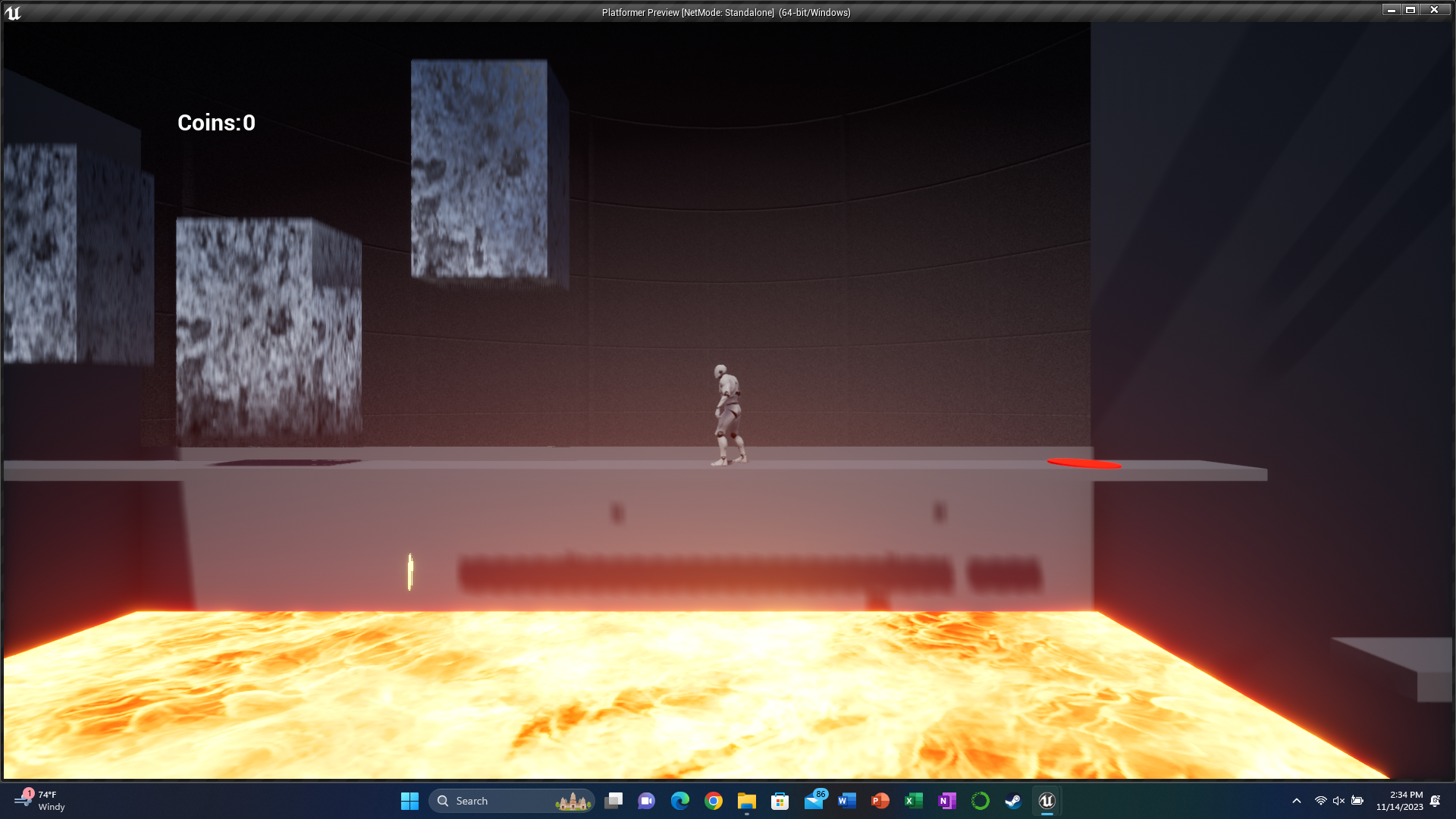Click the white mannequin character

pos(729,415)
